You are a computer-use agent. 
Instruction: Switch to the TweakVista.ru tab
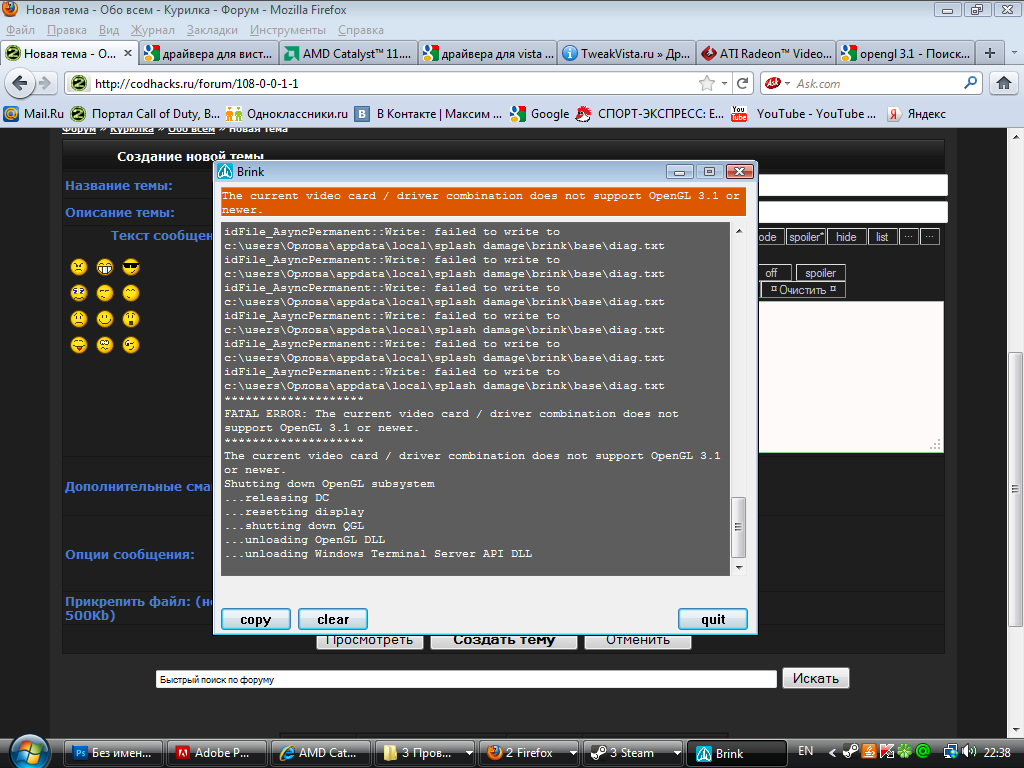click(x=626, y=54)
